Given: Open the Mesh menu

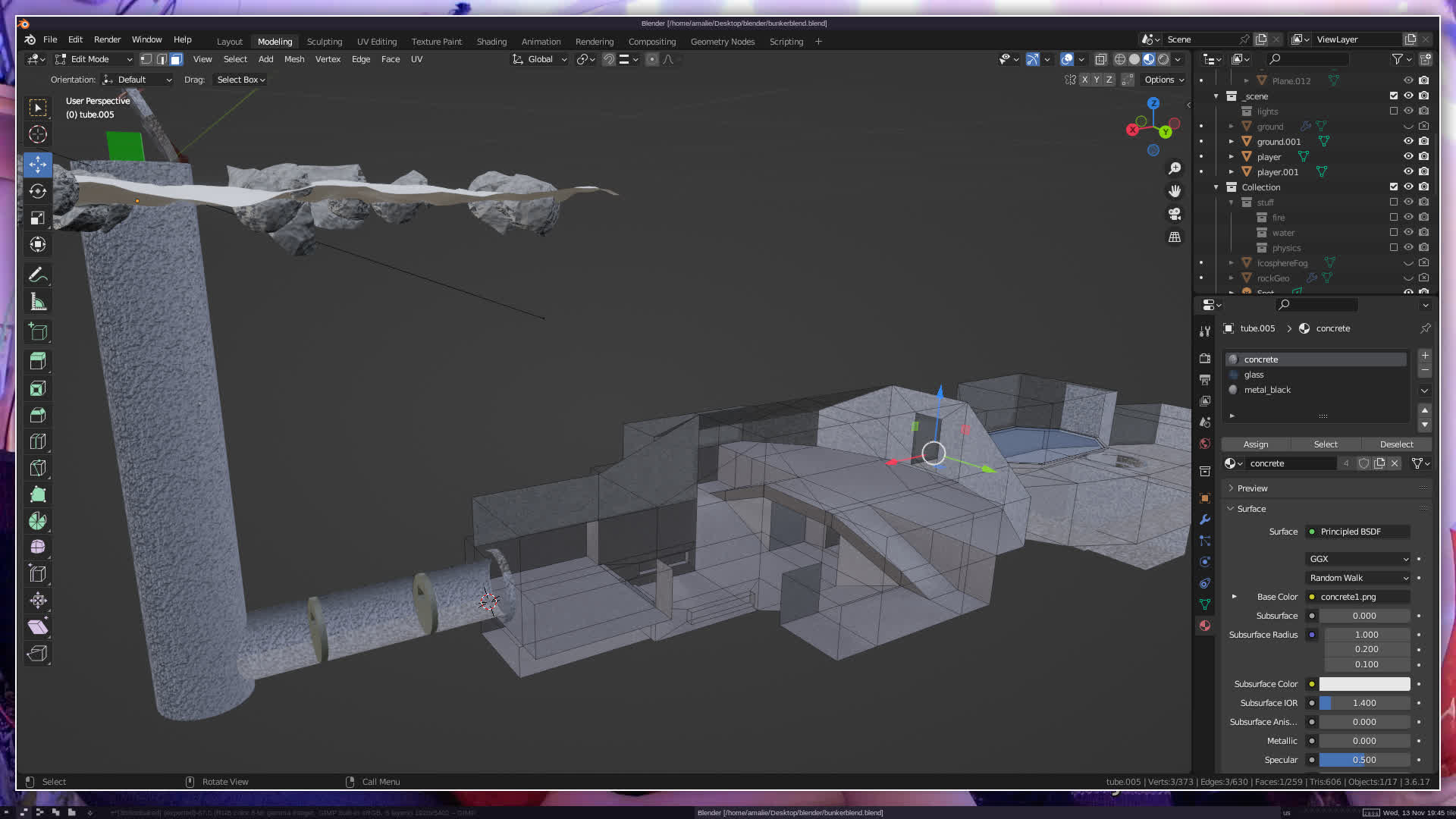Looking at the screenshot, I should (x=294, y=59).
